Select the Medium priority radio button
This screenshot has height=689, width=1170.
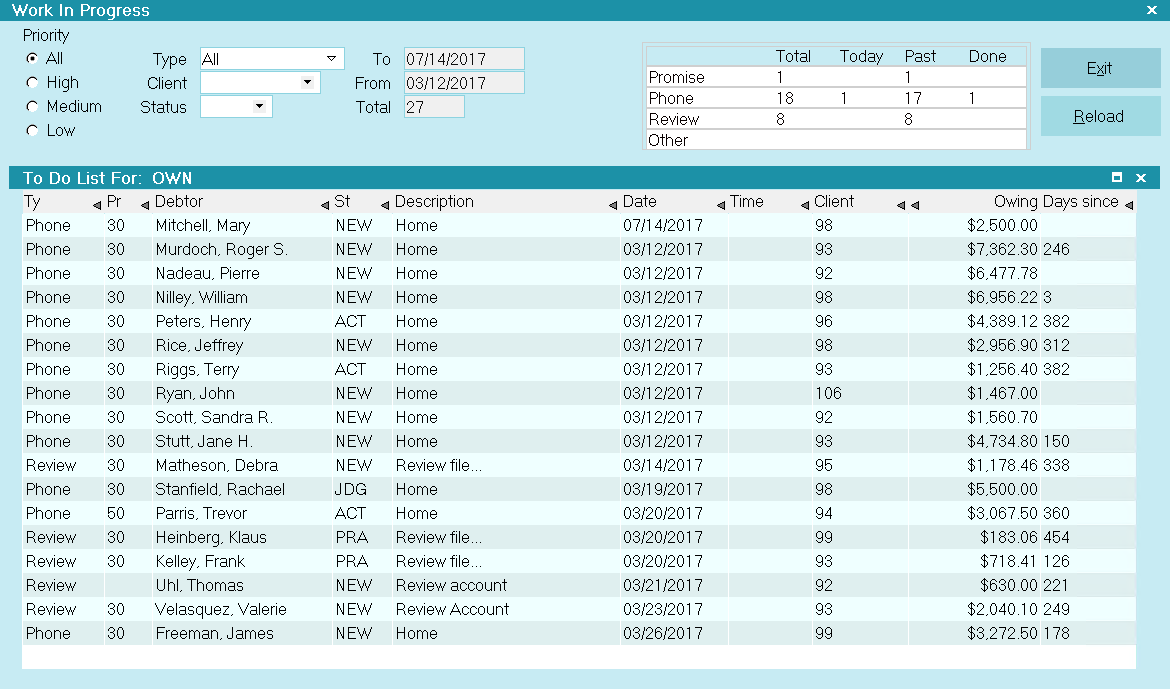(32, 106)
